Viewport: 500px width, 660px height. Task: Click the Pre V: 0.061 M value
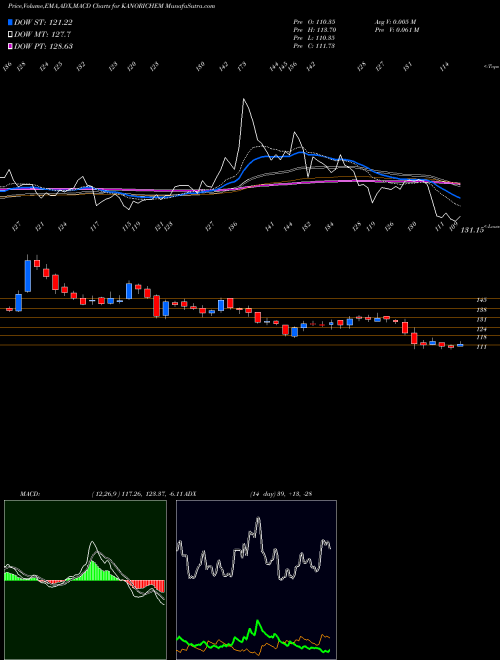pyautogui.click(x=396, y=30)
